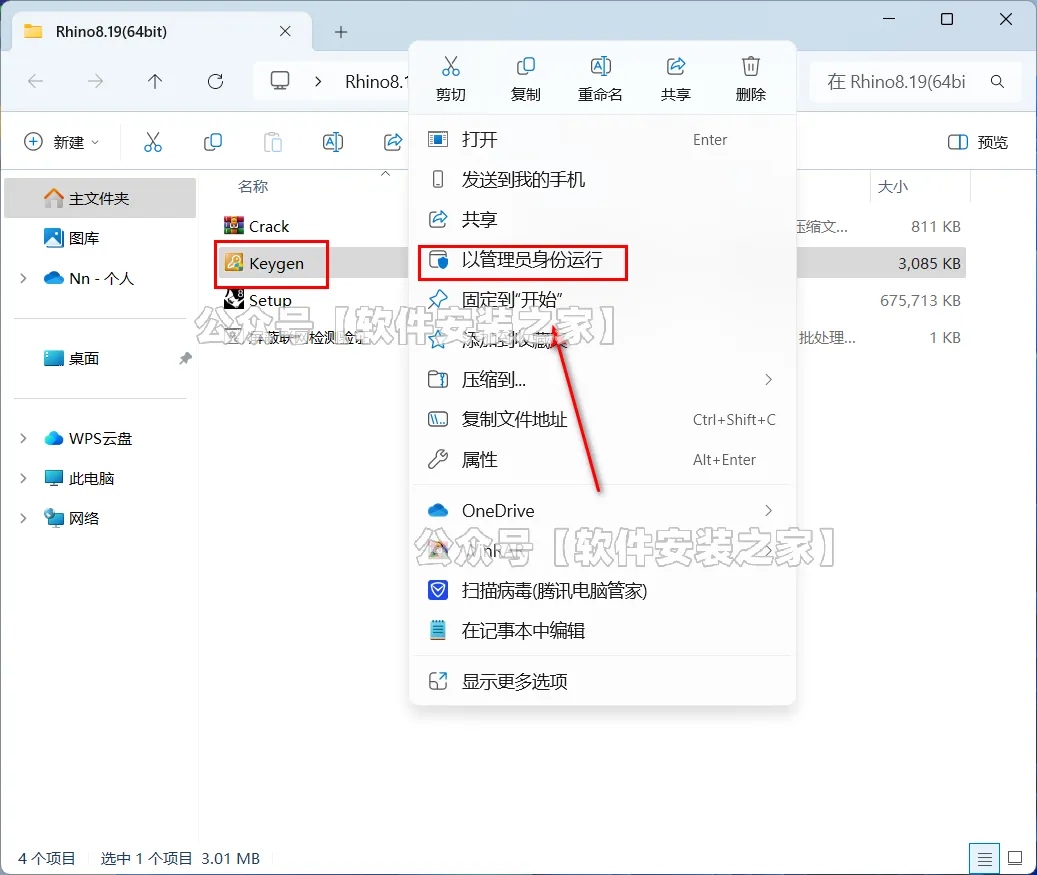
Task: Expand the 此电脑 tree node
Action: tap(23, 478)
